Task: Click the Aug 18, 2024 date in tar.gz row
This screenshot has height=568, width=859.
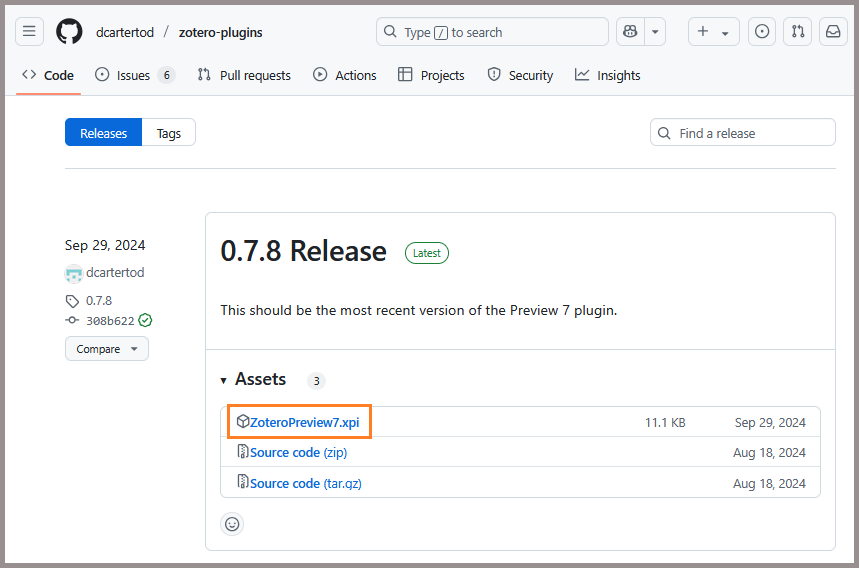Action: pyautogui.click(x=769, y=484)
